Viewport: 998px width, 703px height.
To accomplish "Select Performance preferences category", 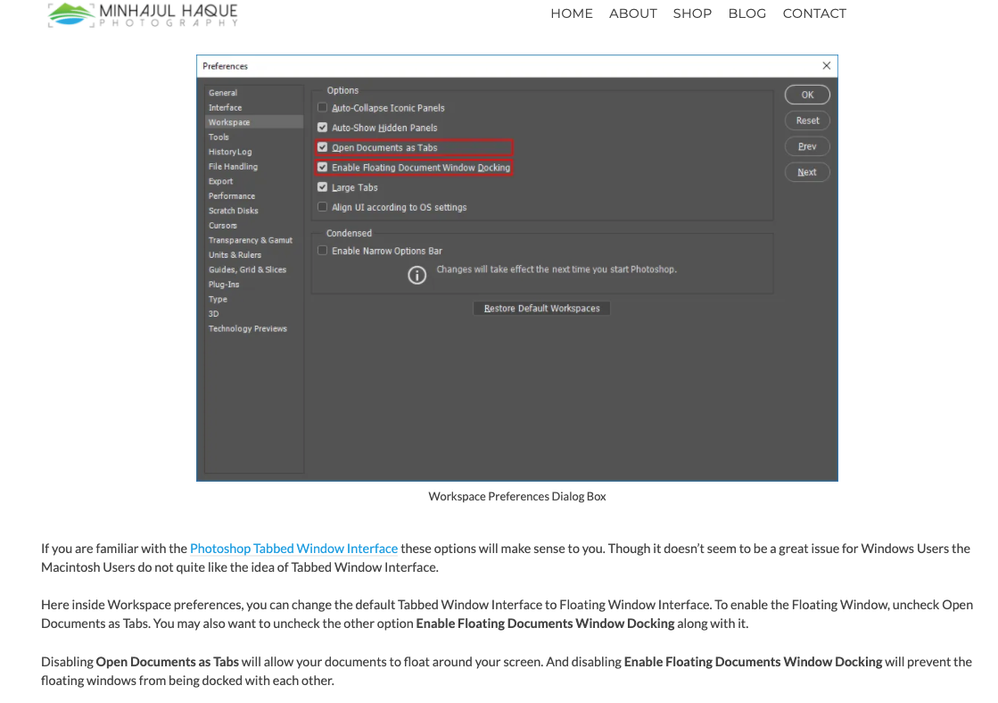I will [232, 196].
